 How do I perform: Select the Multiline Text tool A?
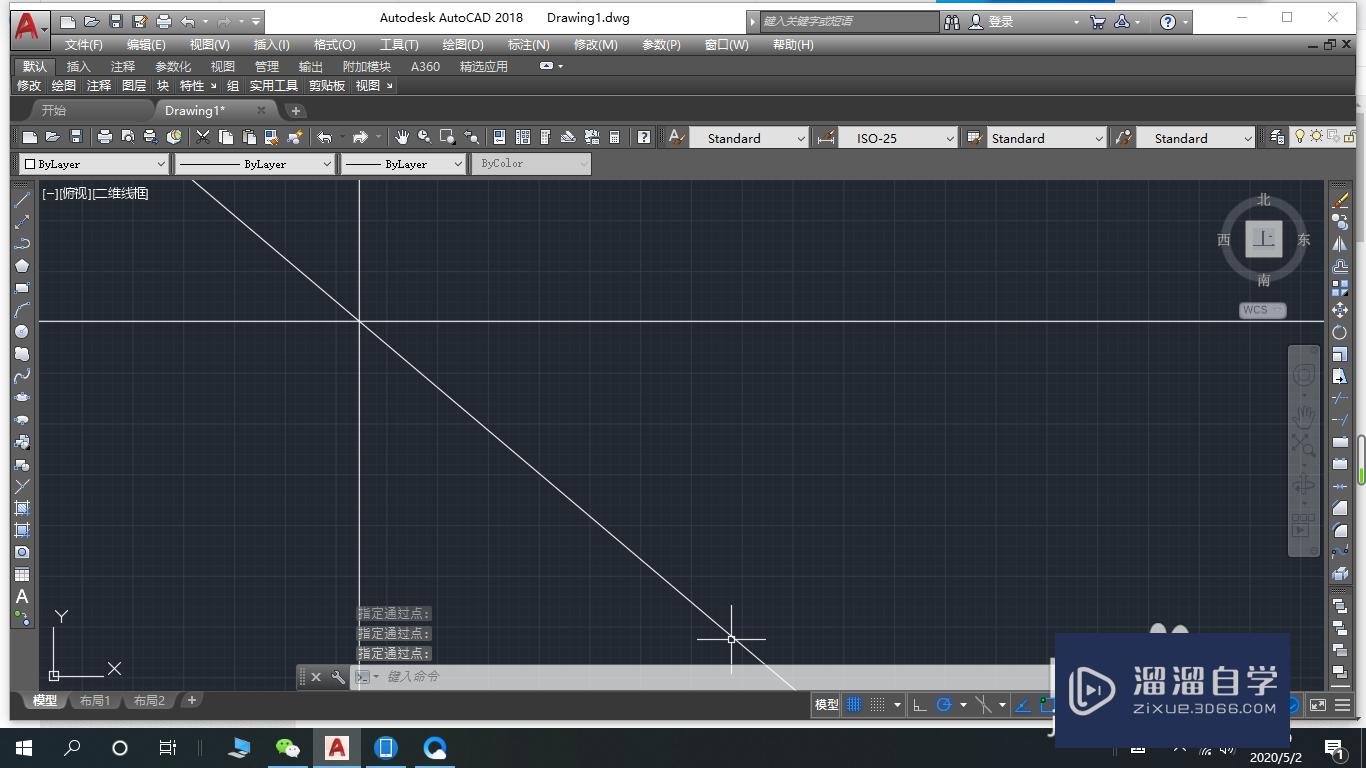click(x=21, y=597)
